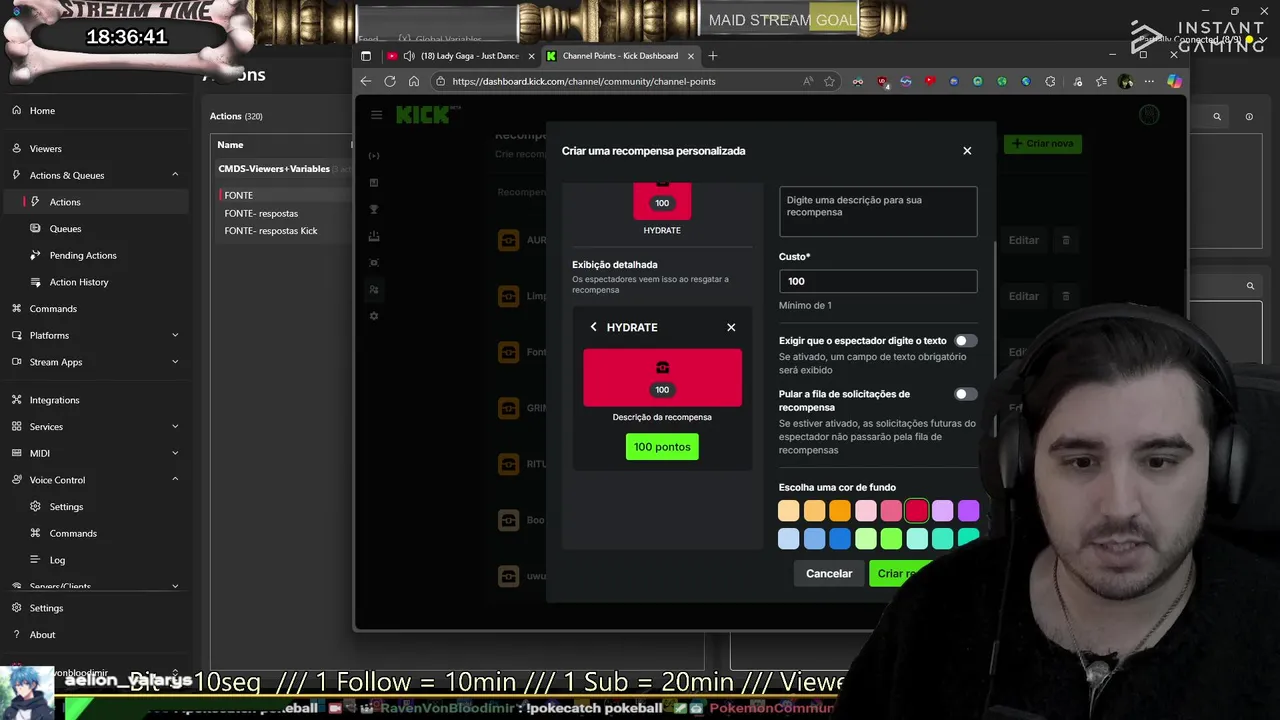Go back in the browser
Viewport: 1280px width, 720px height.
pyautogui.click(x=366, y=81)
